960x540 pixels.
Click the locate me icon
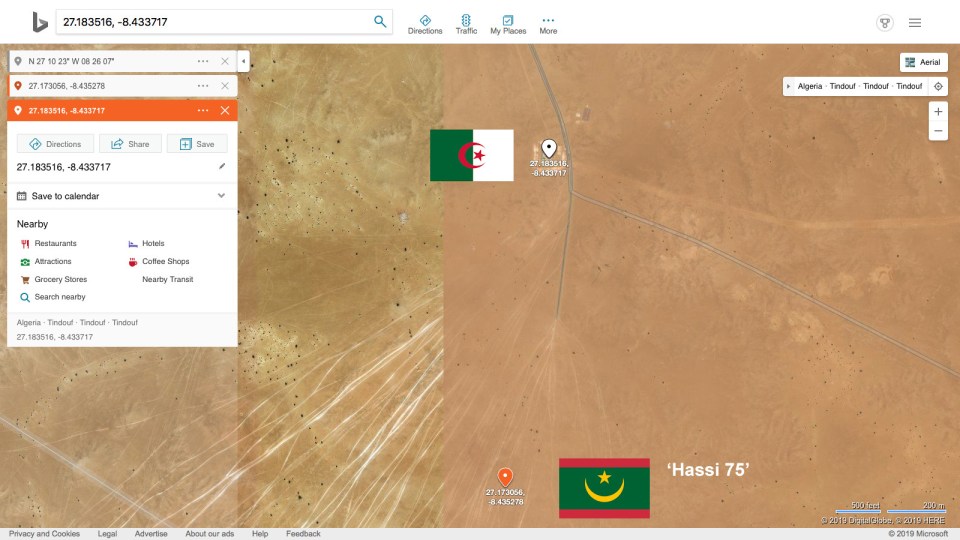click(938, 86)
